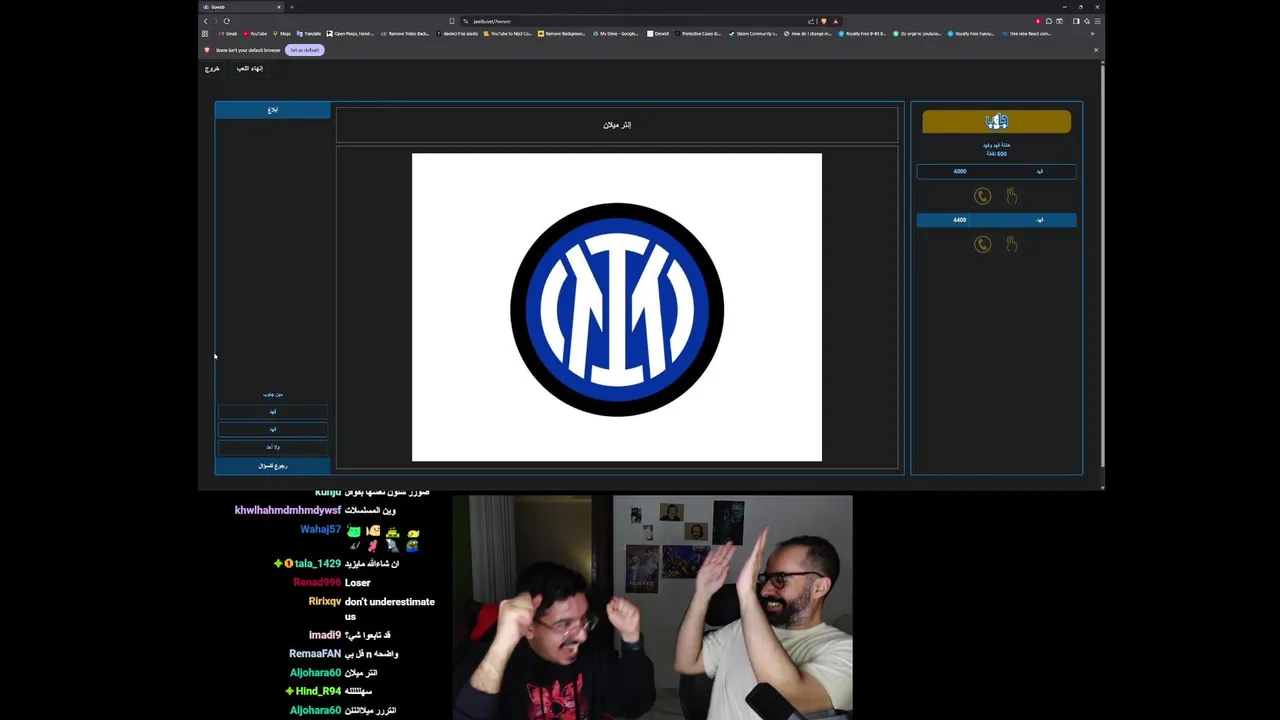Open the YouTube bookmark
This screenshot has height=720, width=1280.
[255, 34]
